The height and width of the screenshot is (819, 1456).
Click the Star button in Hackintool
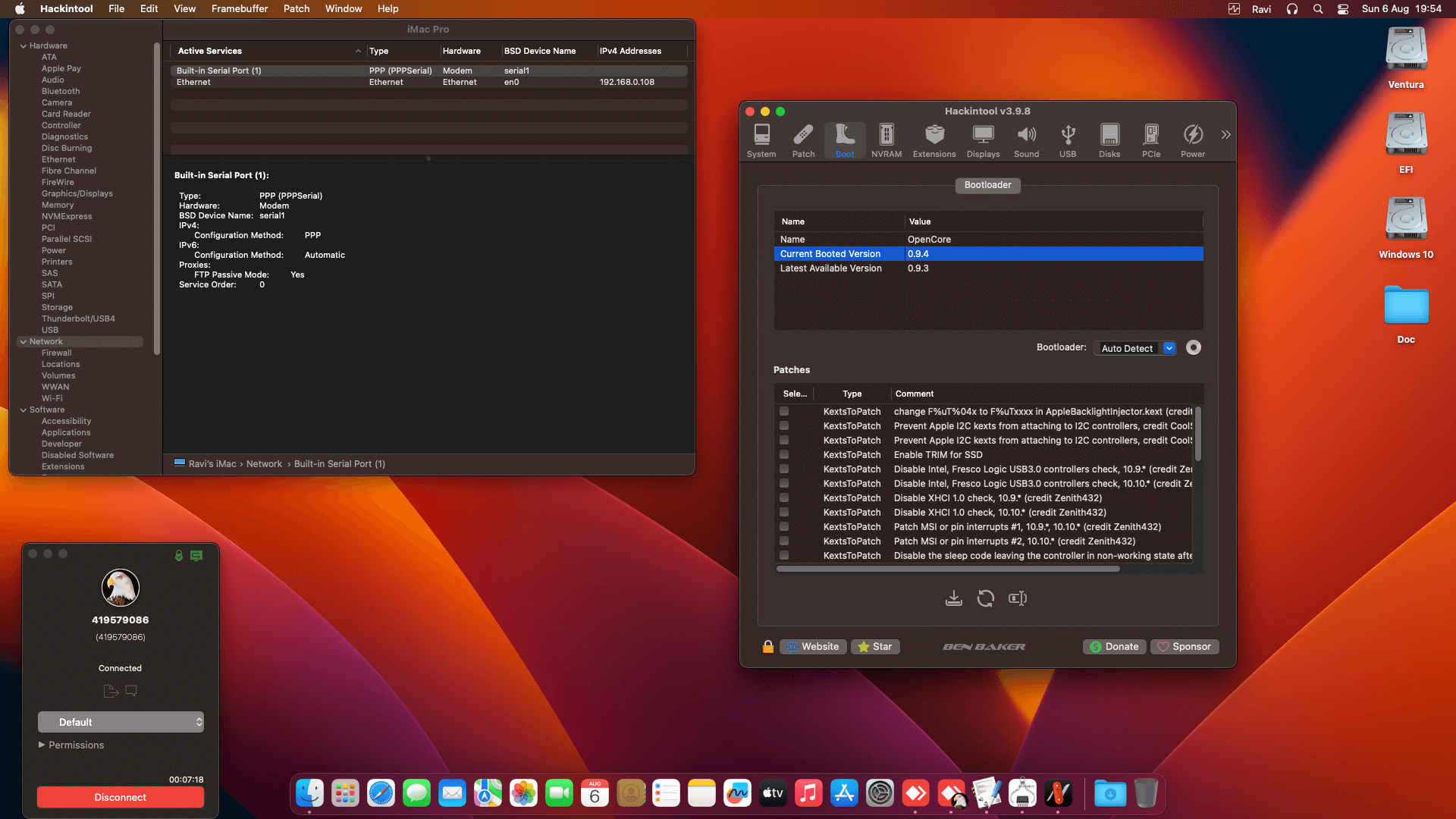875,647
